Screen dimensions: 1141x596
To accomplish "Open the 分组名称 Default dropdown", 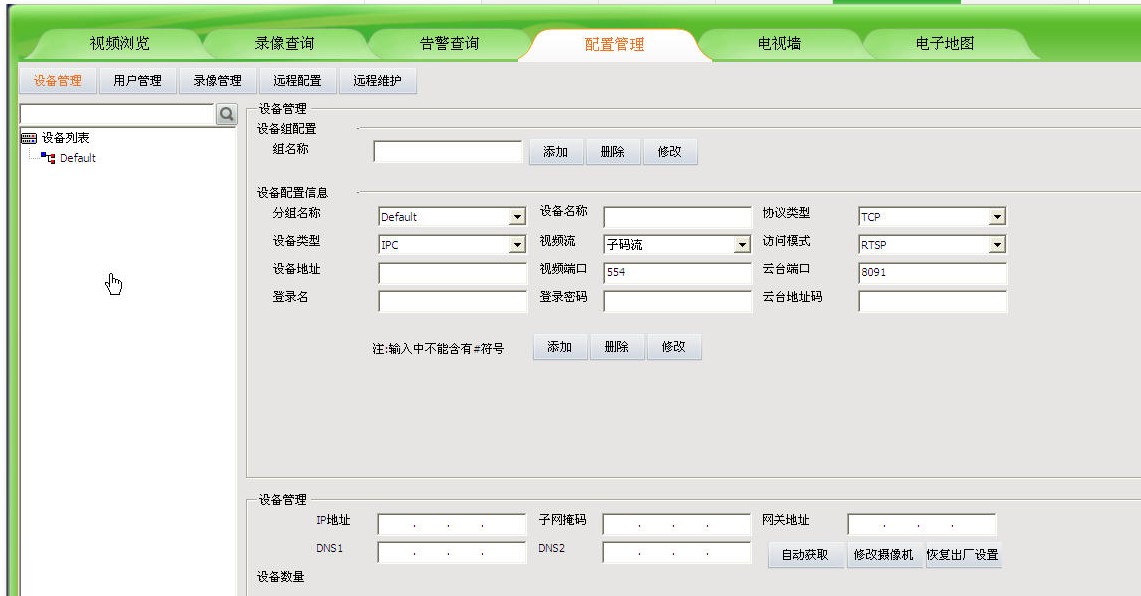I will tap(452, 217).
